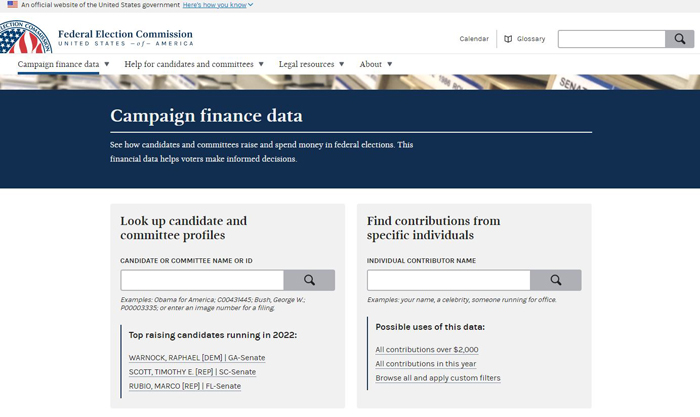Focus the site search field in header
Image resolution: width=700 pixels, height=417 pixels.
coord(612,39)
